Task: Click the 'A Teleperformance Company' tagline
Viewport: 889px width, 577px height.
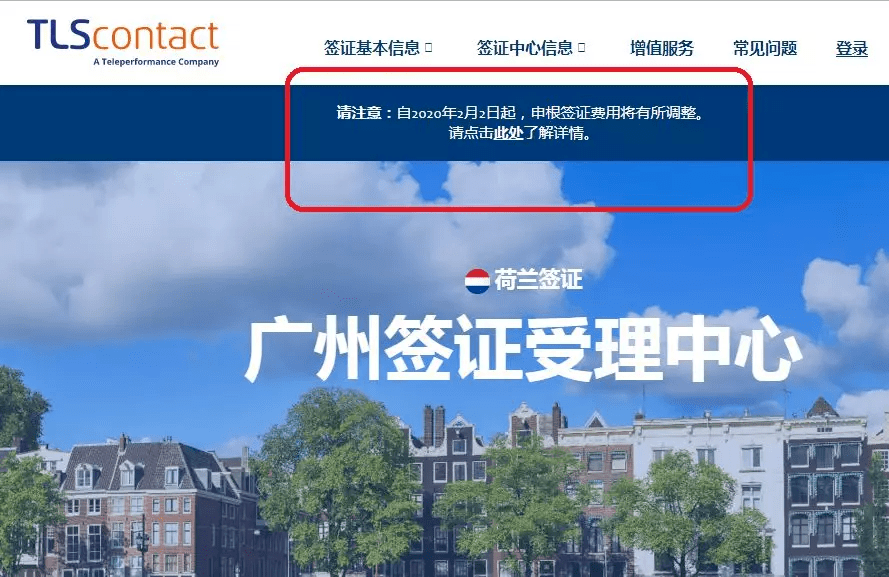Action: click(155, 62)
